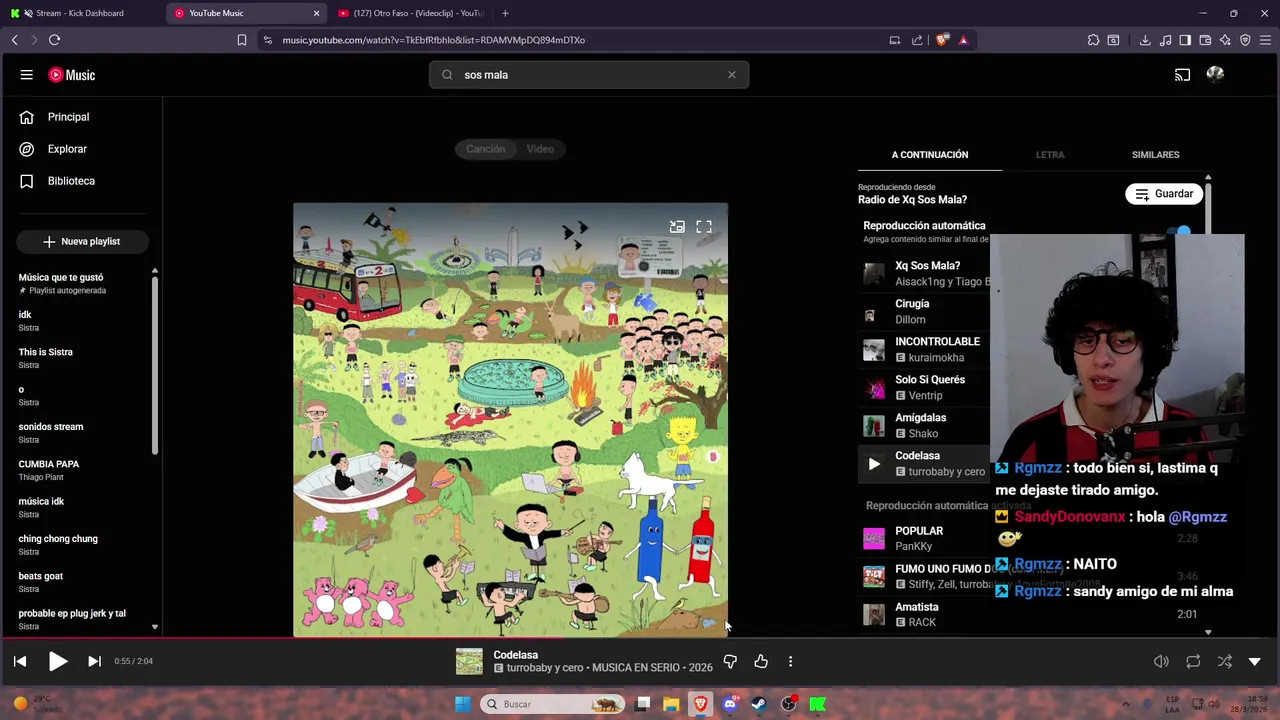The width and height of the screenshot is (1280, 720).
Task: Play the current song
Action: (x=58, y=661)
